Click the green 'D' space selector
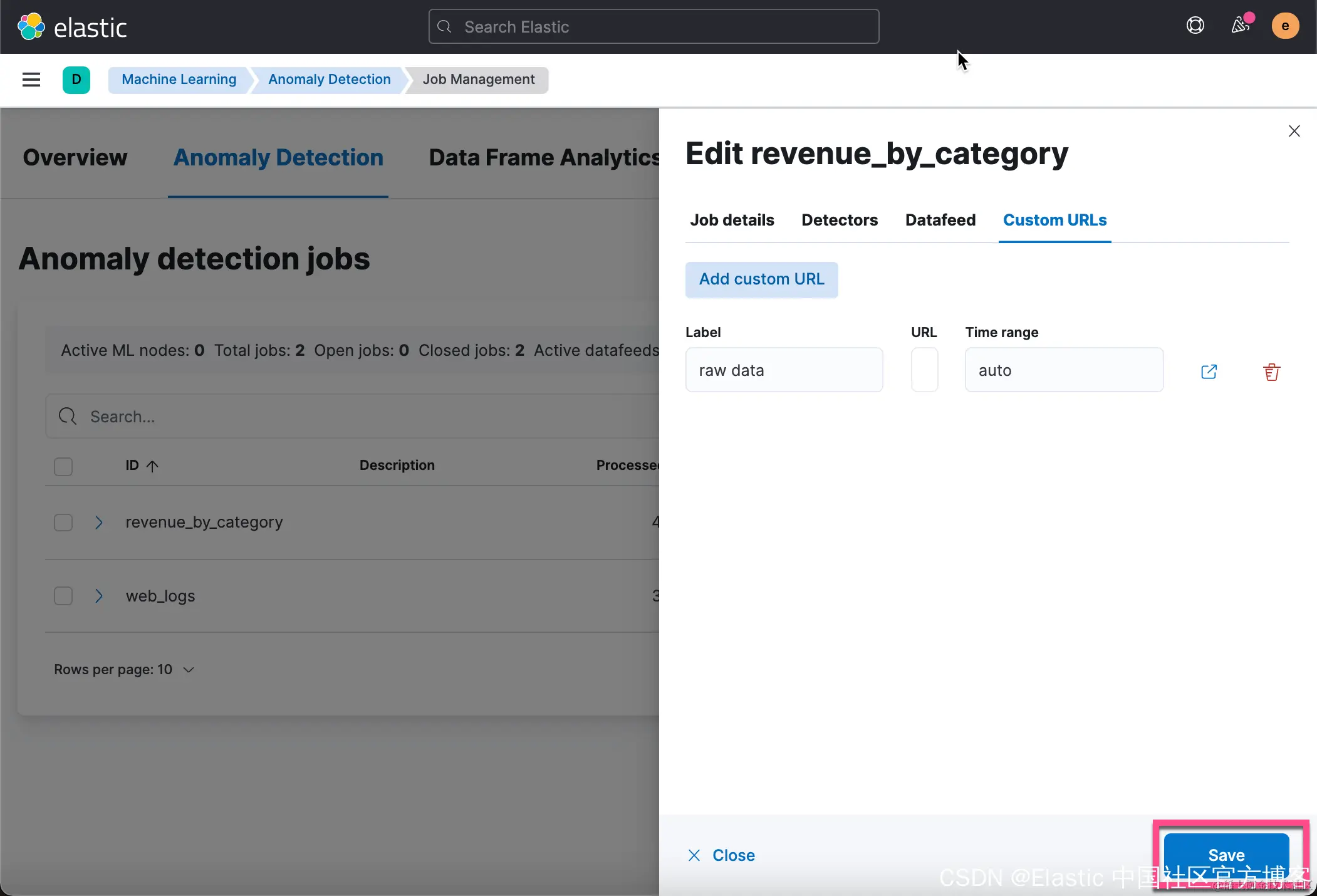1317x896 pixels. [76, 80]
